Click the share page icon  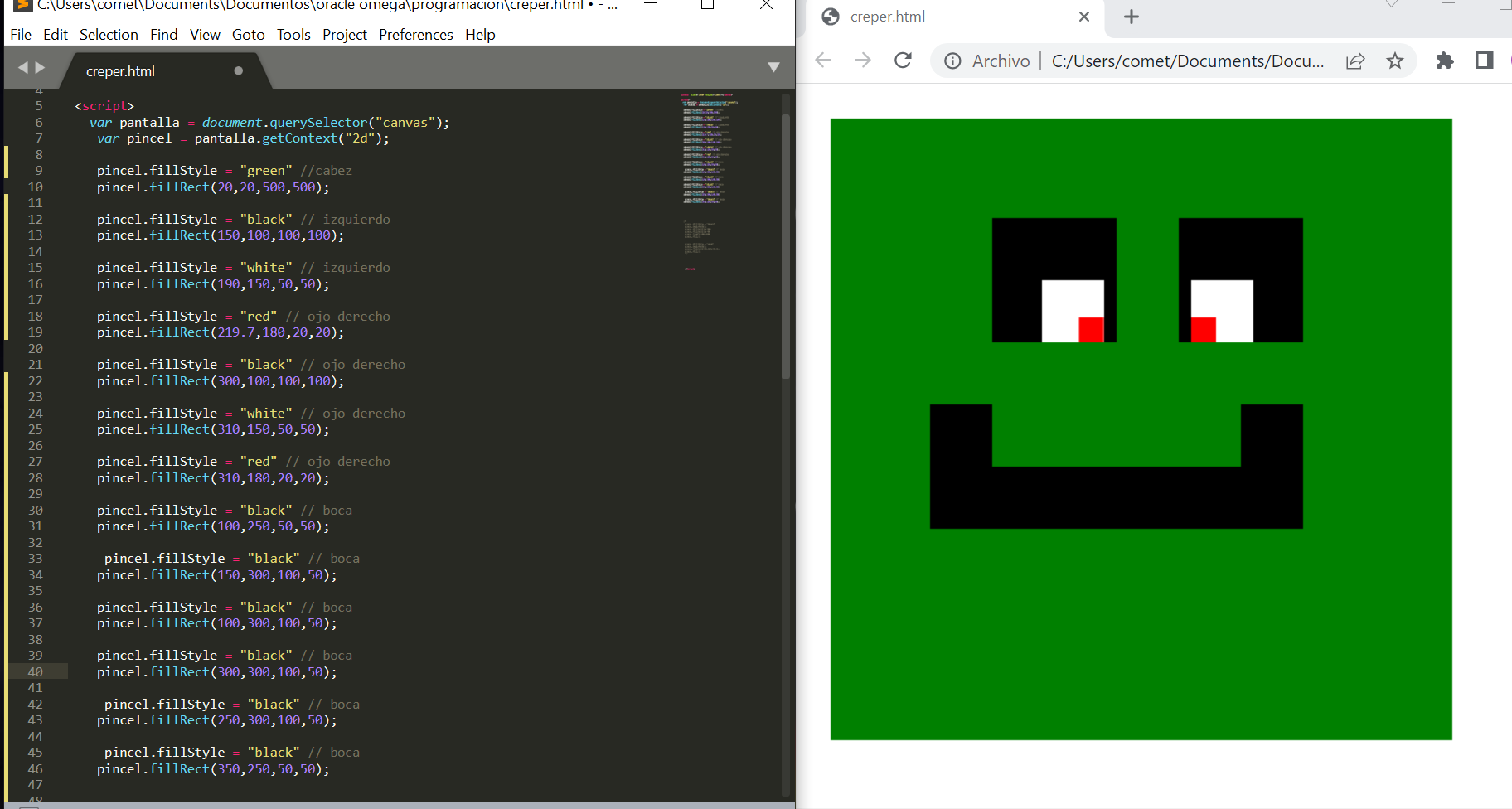pos(1355,61)
